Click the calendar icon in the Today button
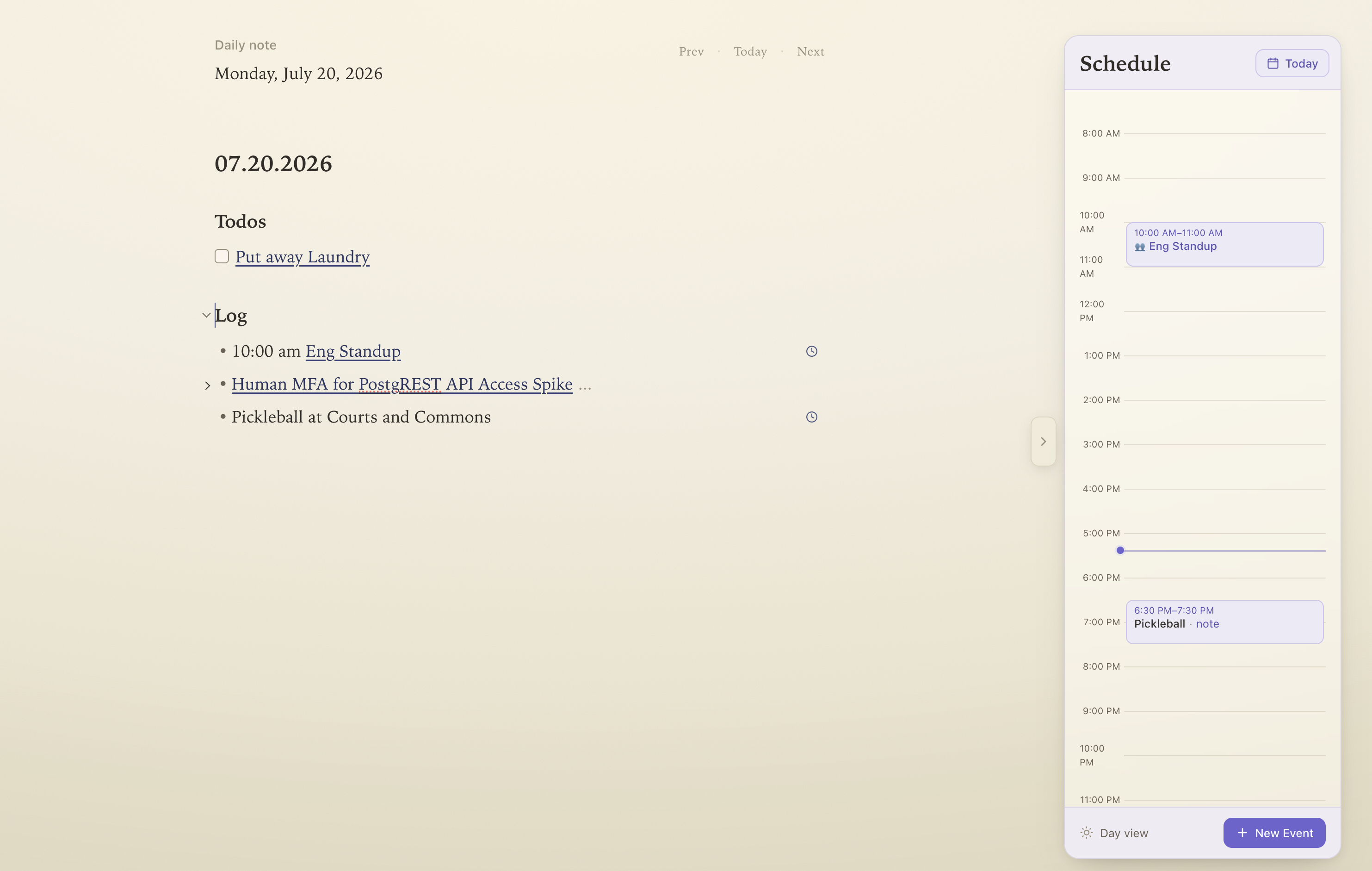 click(1272, 63)
